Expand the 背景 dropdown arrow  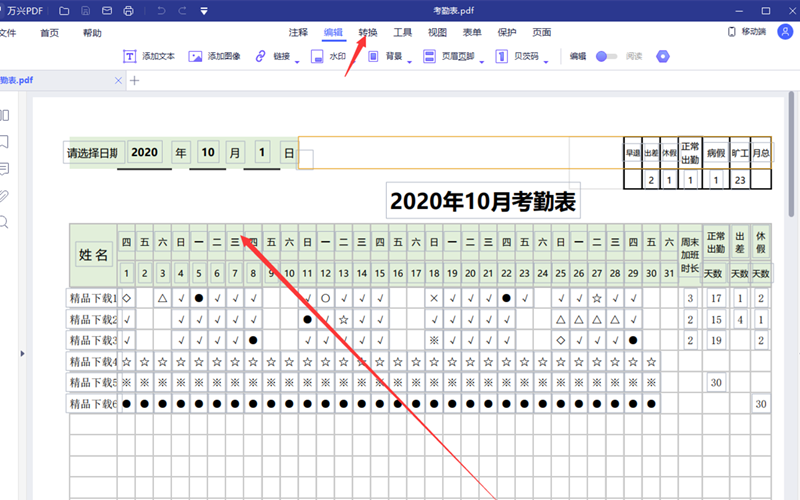[409, 62]
